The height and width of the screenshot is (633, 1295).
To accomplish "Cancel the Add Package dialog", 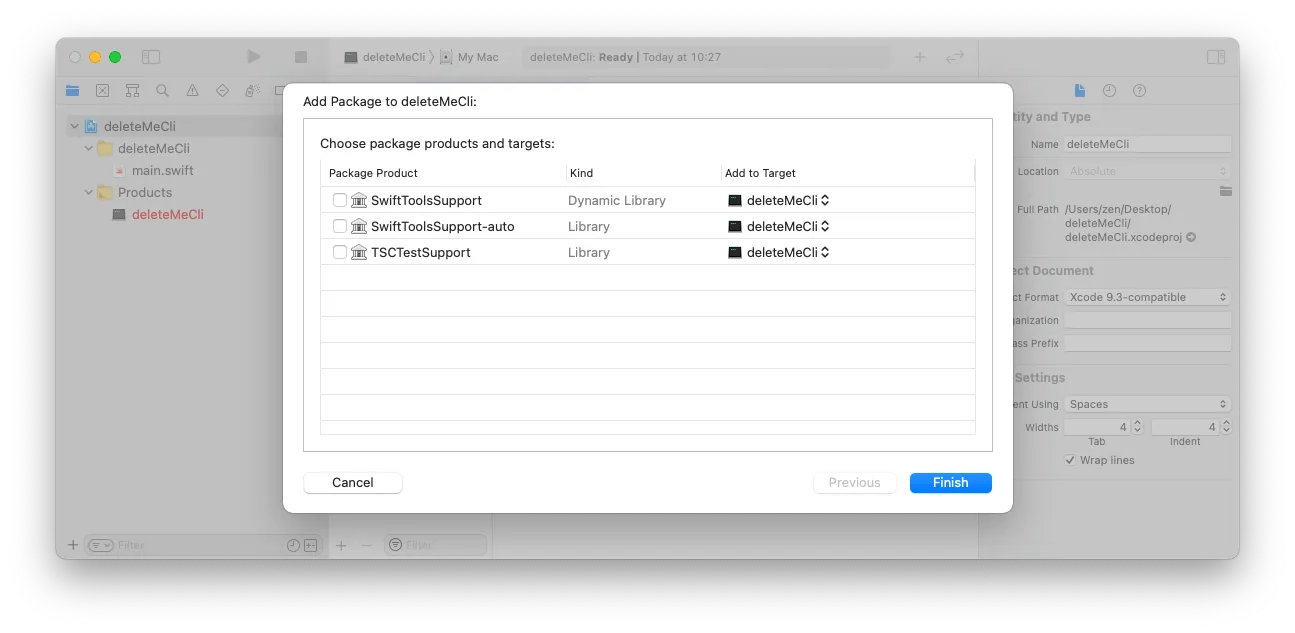I will 352,483.
